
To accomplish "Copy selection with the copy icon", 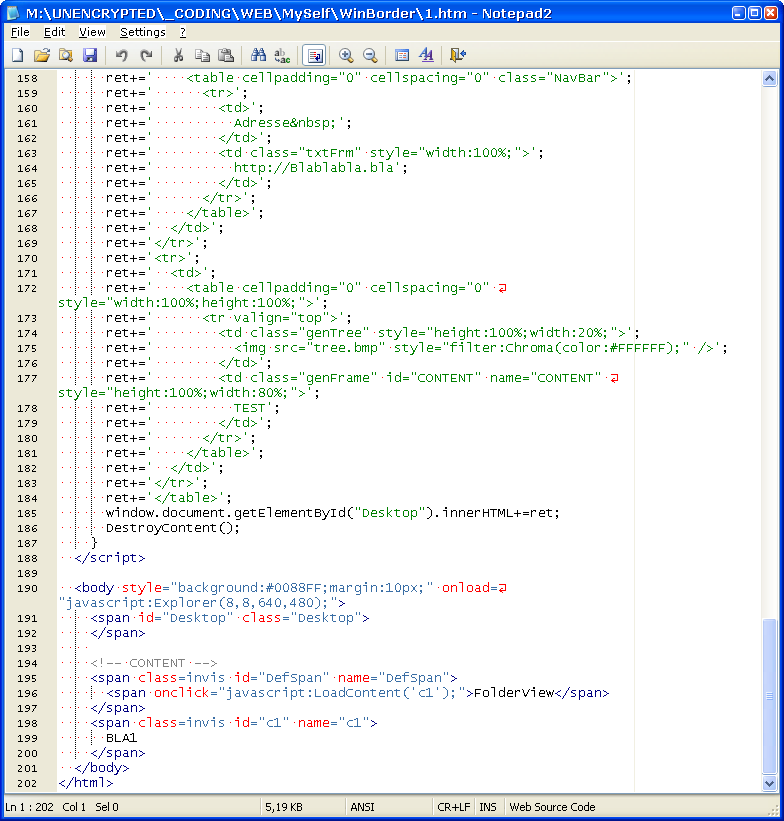I will point(202,55).
